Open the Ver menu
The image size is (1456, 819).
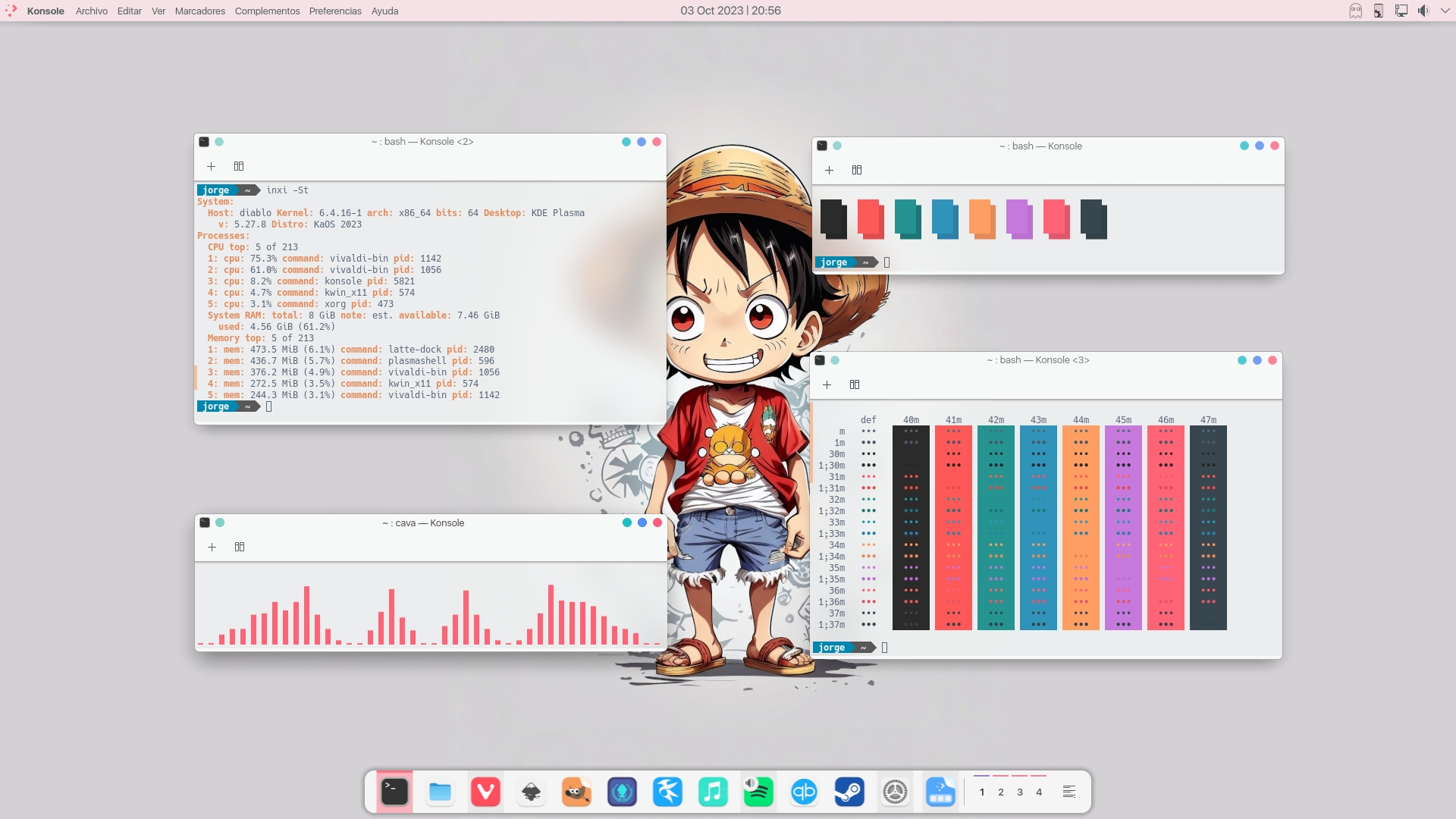[x=158, y=11]
